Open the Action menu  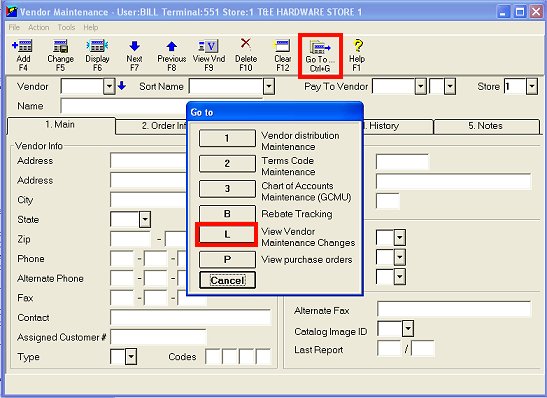(x=38, y=27)
